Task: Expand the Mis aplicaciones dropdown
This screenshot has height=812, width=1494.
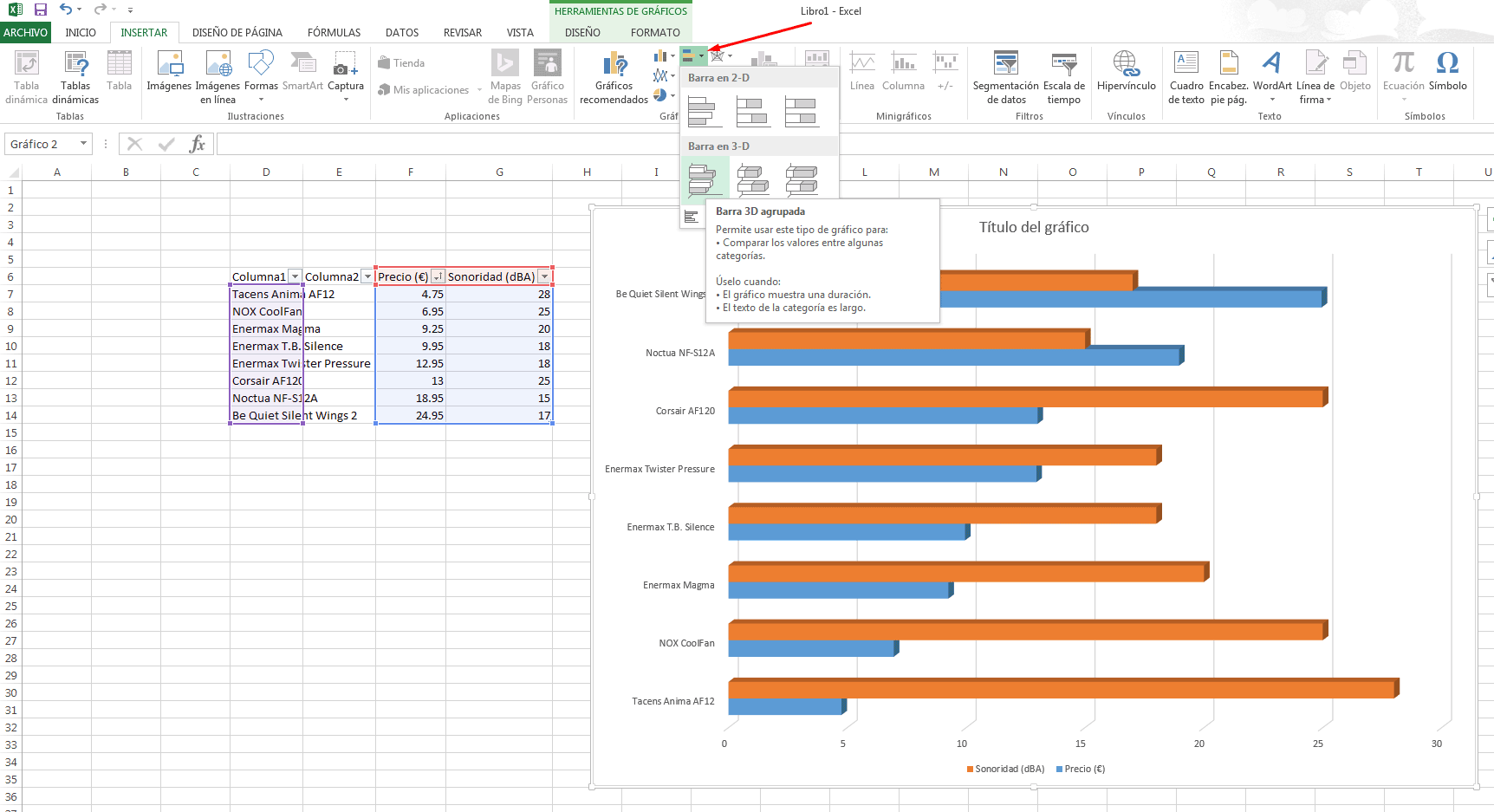Action: [x=479, y=90]
